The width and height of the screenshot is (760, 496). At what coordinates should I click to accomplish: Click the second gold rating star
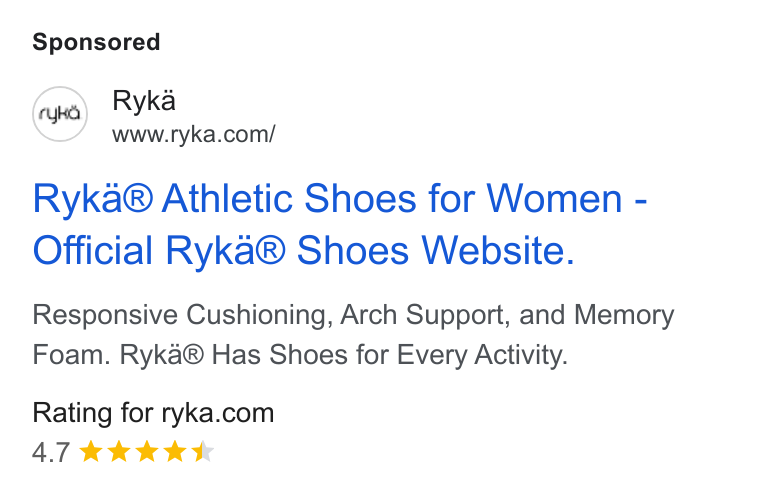click(119, 451)
